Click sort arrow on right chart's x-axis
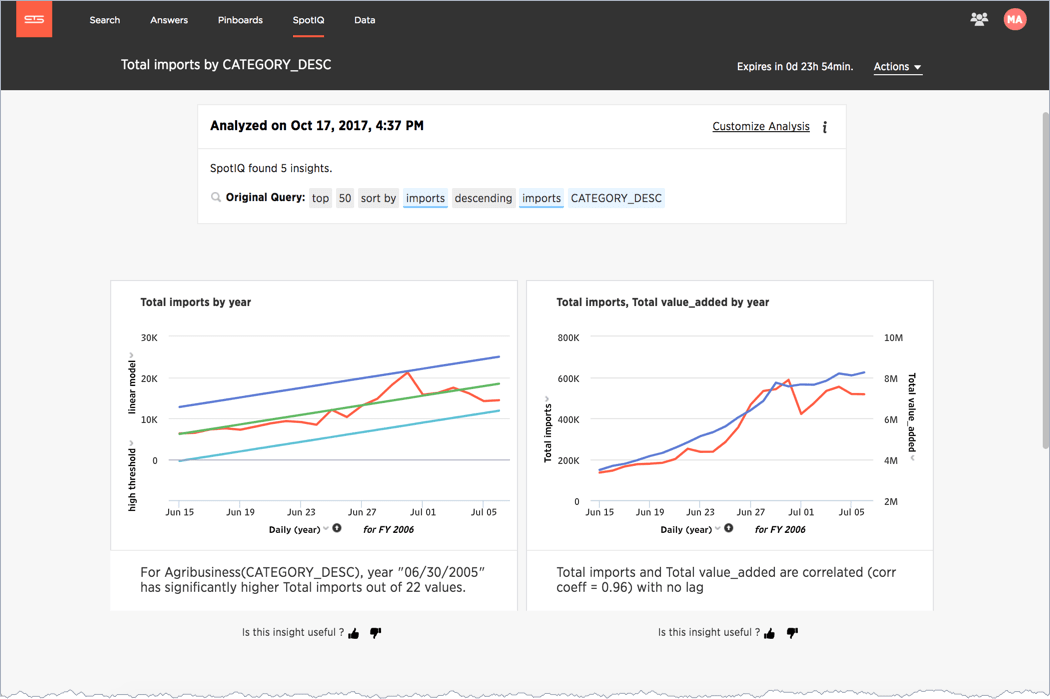Screen dimensions: 1050x699 coord(729,528)
